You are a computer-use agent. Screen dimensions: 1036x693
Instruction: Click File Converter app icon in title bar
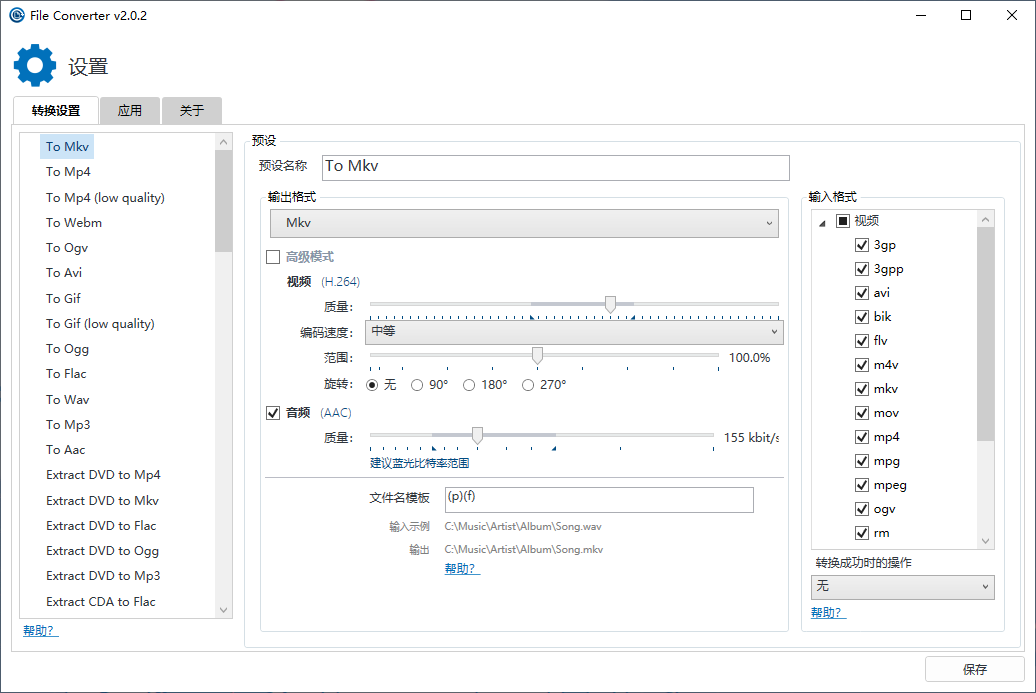click(x=17, y=16)
